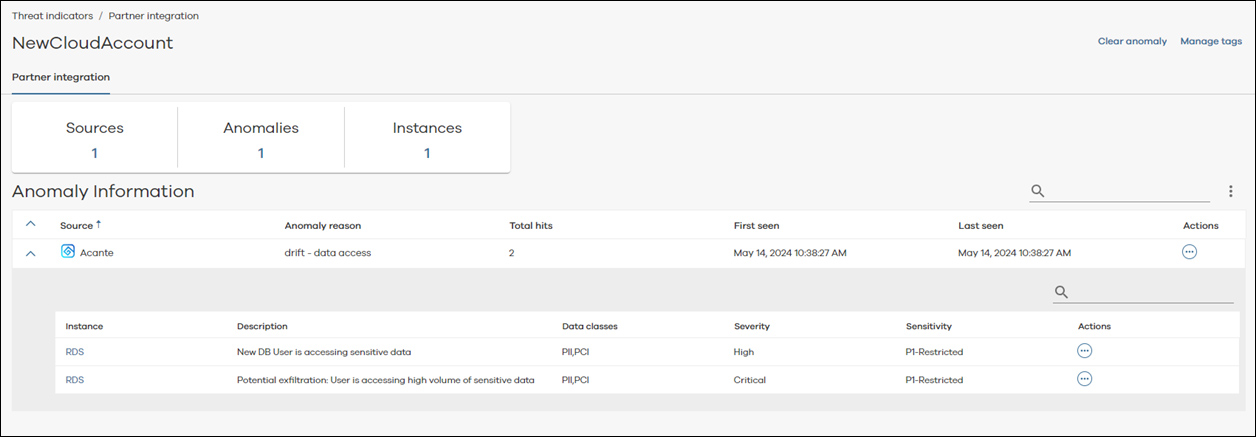Open actions for Potential exfiltration instance
The height and width of the screenshot is (437, 1256).
coord(1084,379)
